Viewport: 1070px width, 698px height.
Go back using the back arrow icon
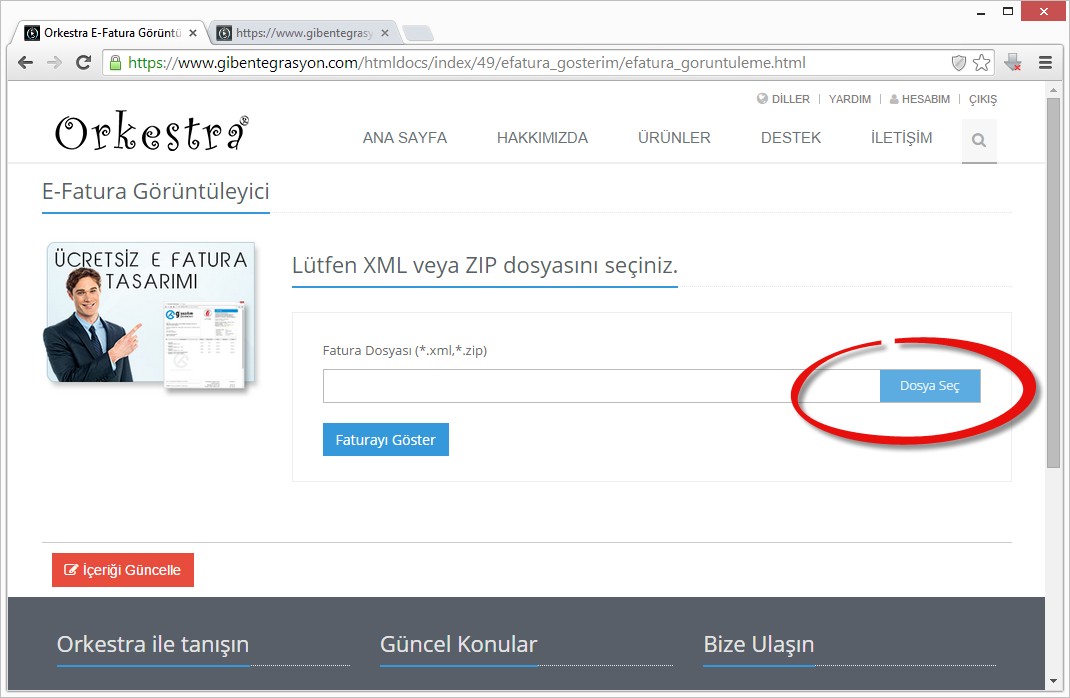tap(25, 62)
